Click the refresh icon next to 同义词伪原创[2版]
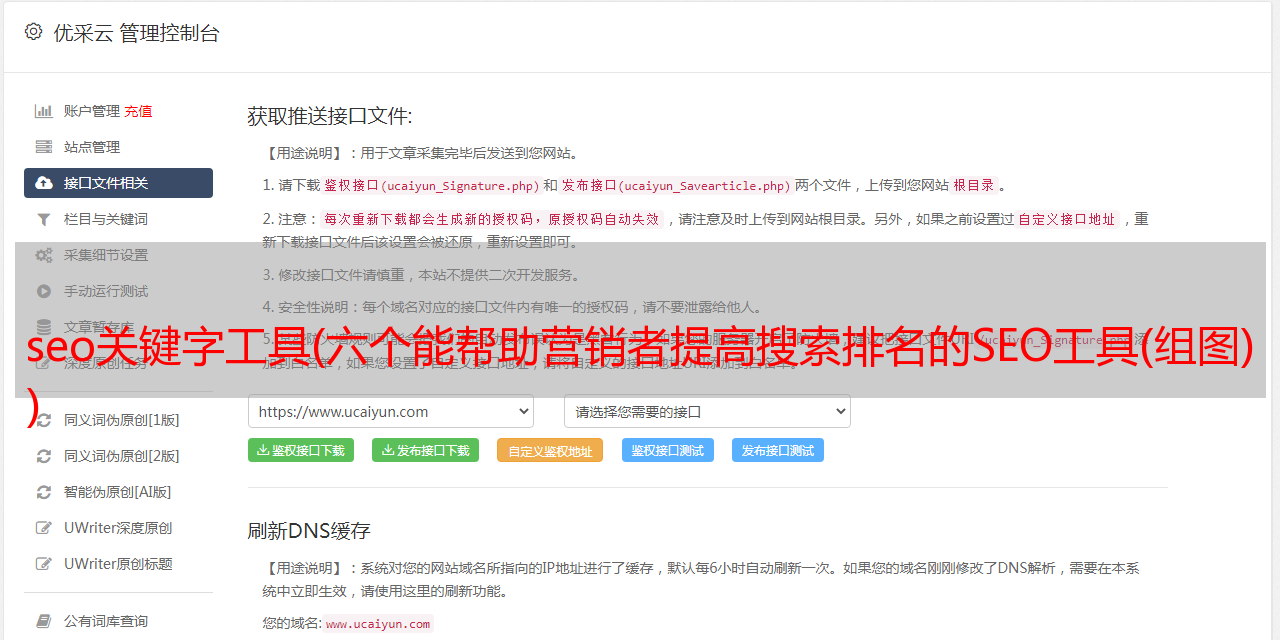 coord(44,456)
